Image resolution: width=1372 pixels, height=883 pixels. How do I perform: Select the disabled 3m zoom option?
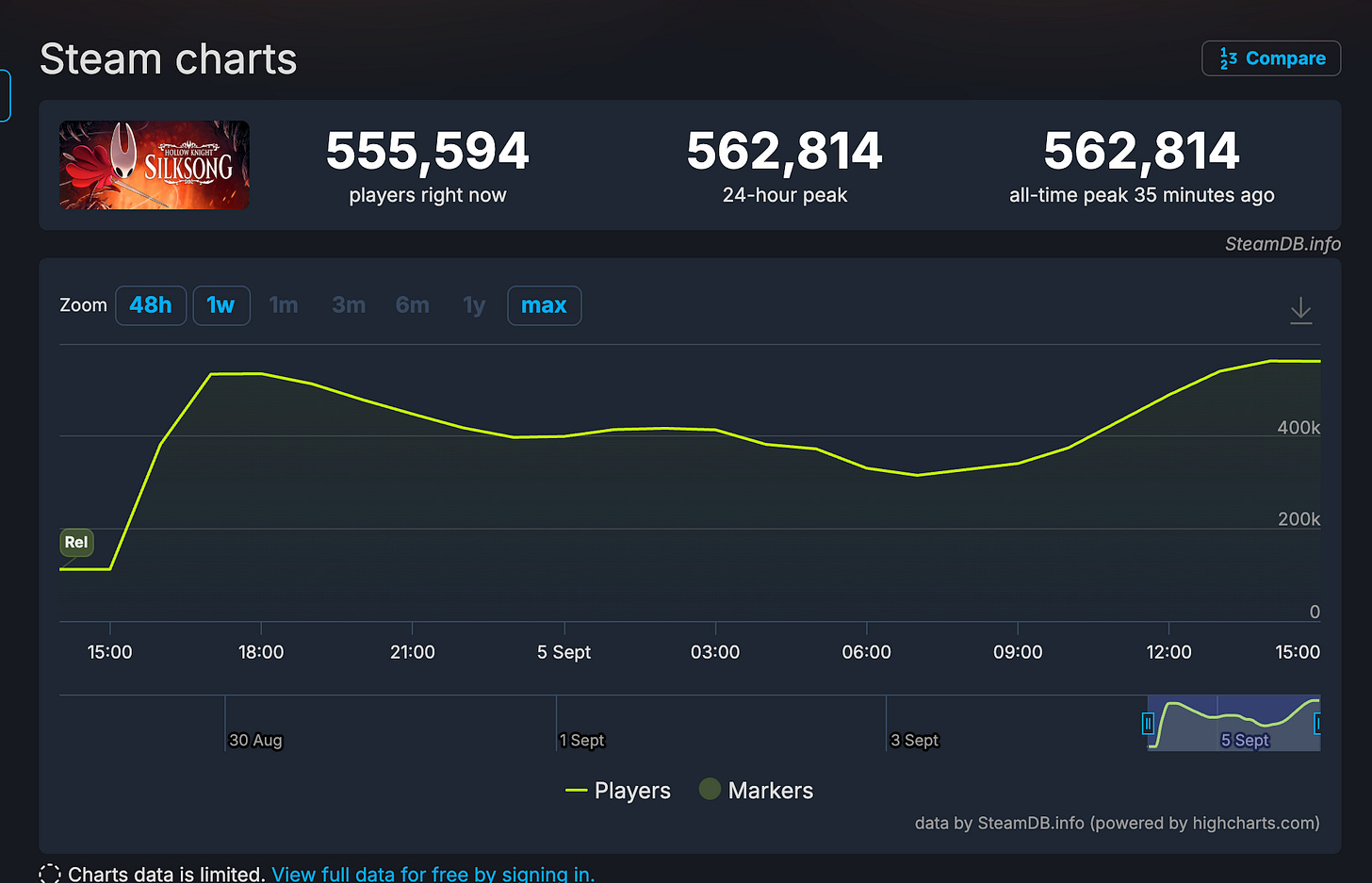349,305
